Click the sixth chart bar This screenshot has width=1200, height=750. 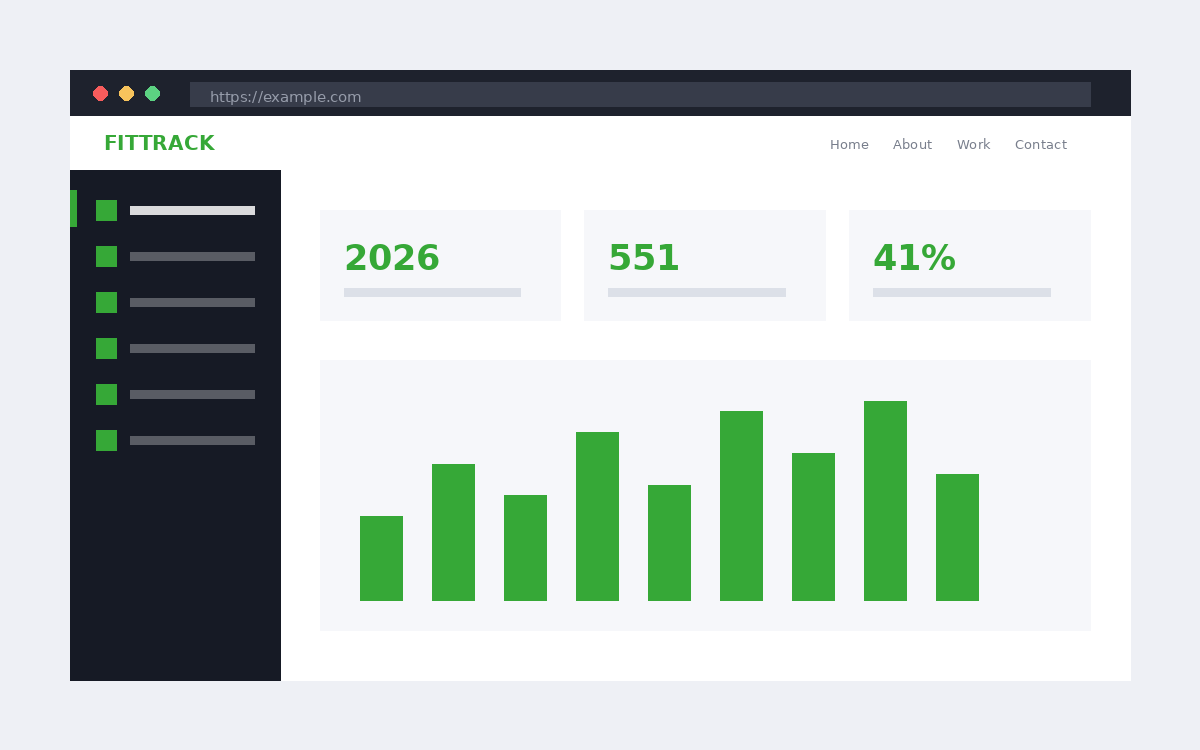click(741, 506)
